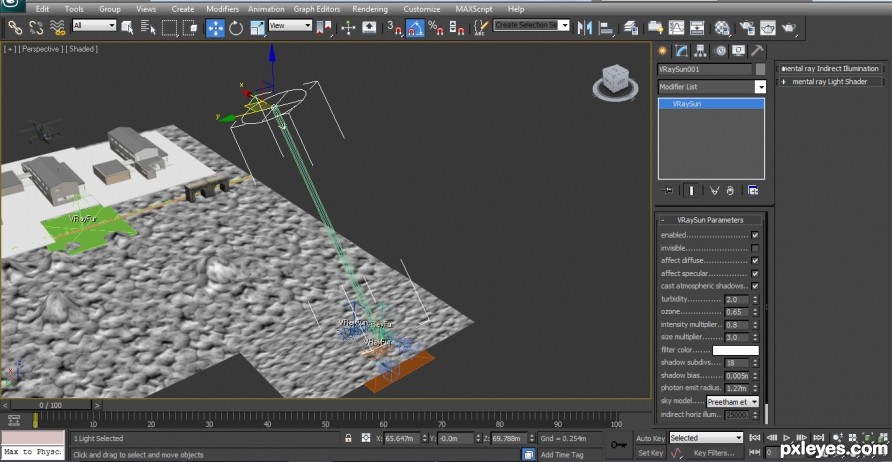The height and width of the screenshot is (462, 892).
Task: Click the Mirror tool
Action: [x=584, y=27]
